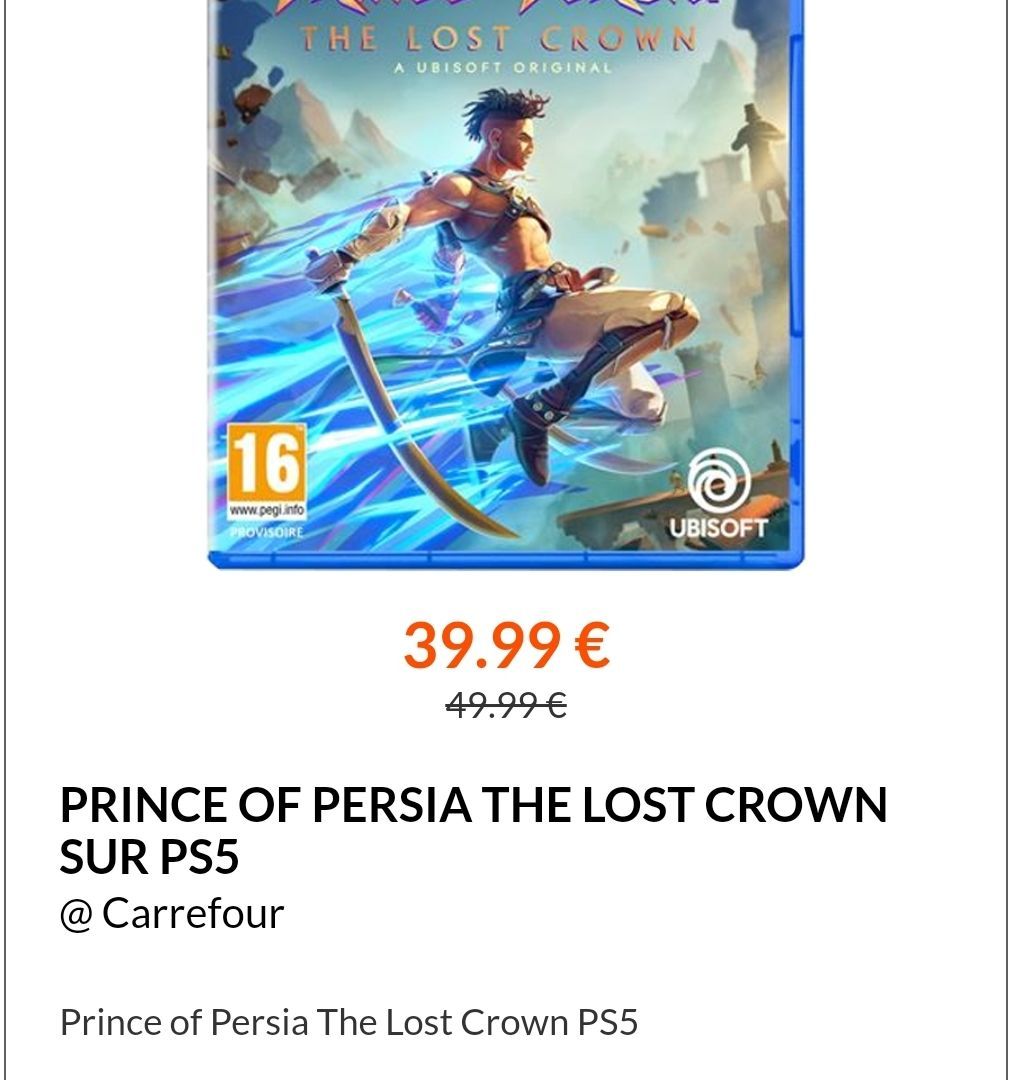
Task: Open "PRINCE OF PERSIA THE LOST CROWN" heading
Action: (x=473, y=804)
